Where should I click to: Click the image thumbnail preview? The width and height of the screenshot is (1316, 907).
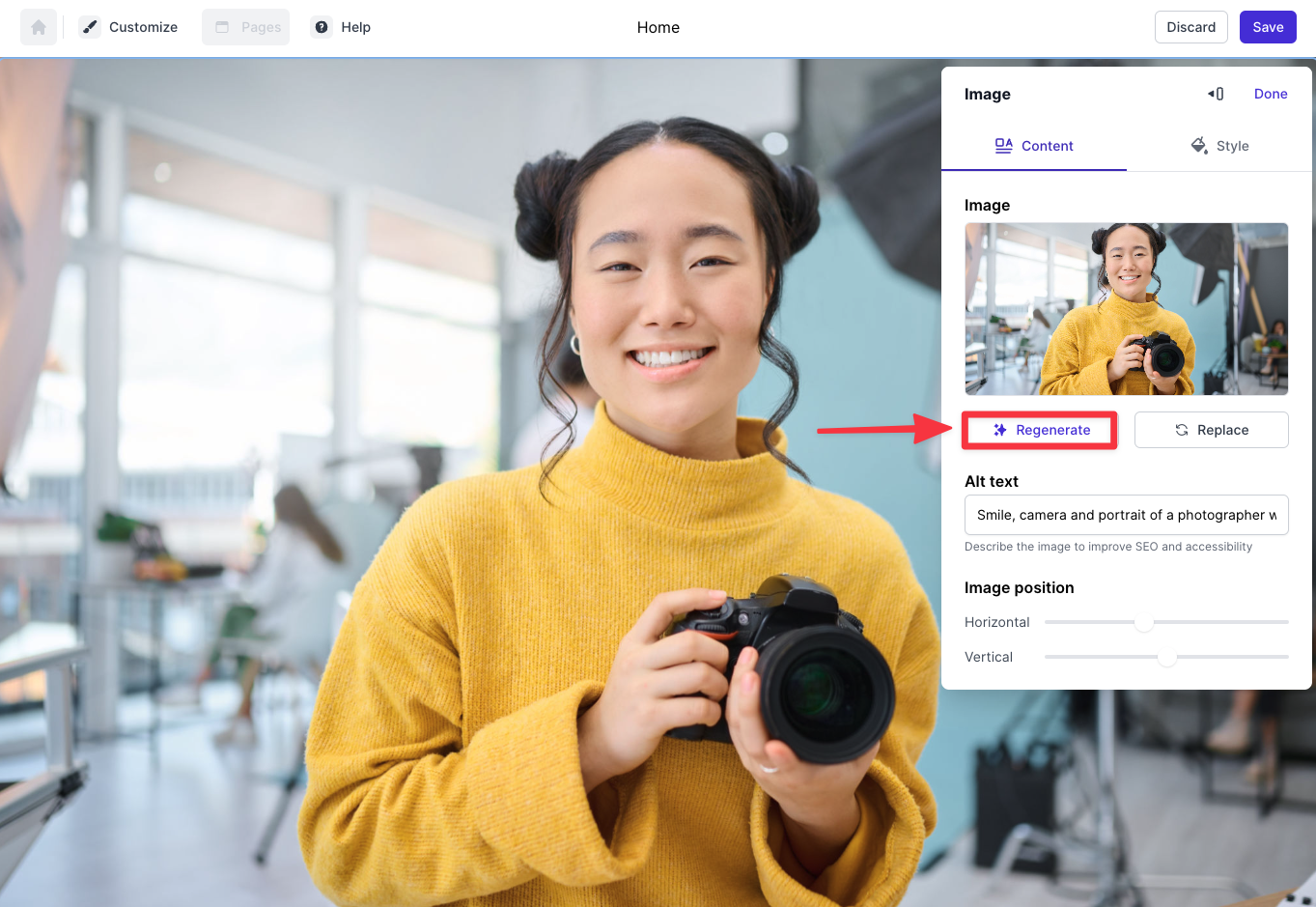1126,309
